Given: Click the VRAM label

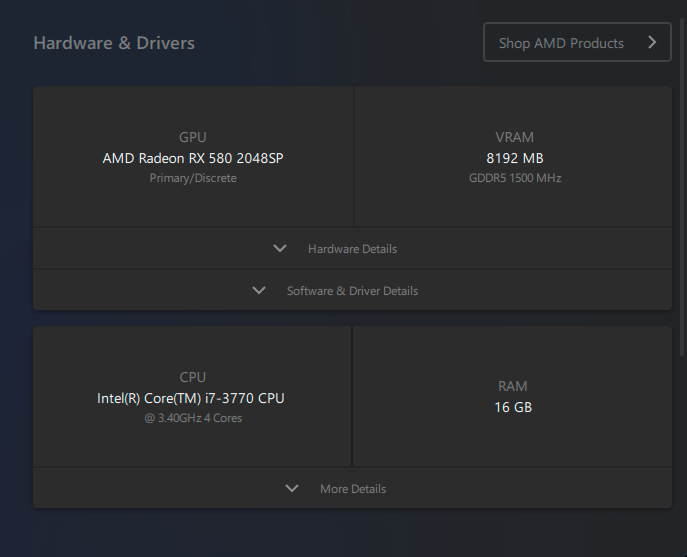Looking at the screenshot, I should 514,137.
